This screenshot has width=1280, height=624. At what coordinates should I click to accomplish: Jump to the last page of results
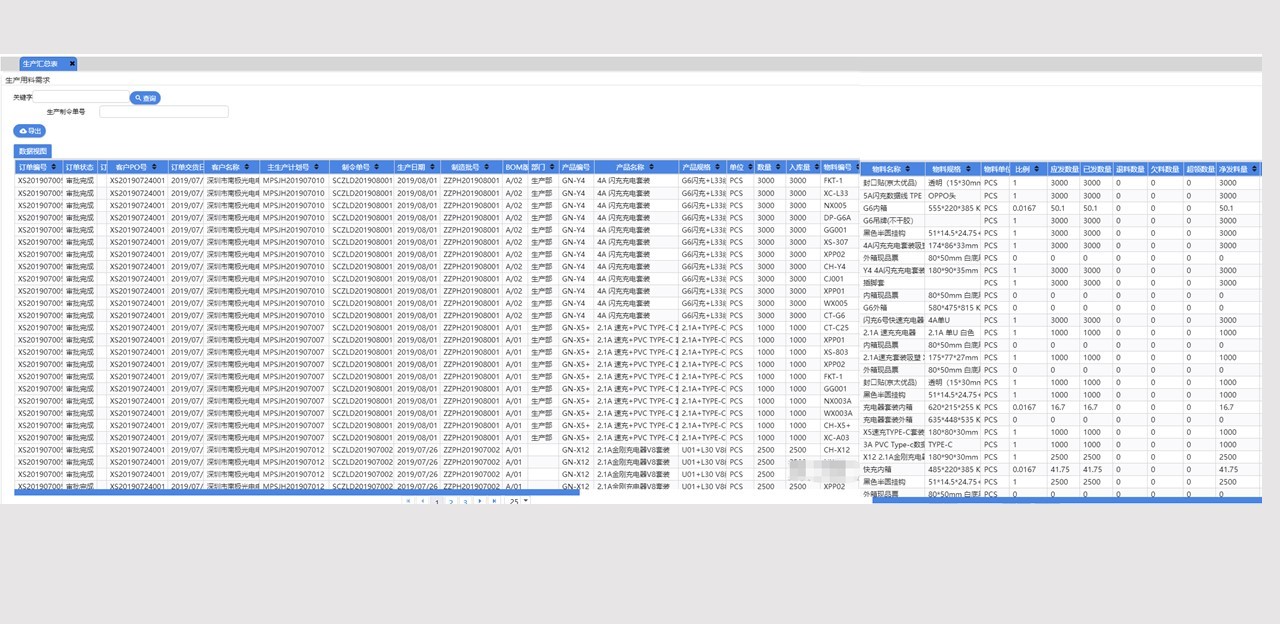coord(493,501)
